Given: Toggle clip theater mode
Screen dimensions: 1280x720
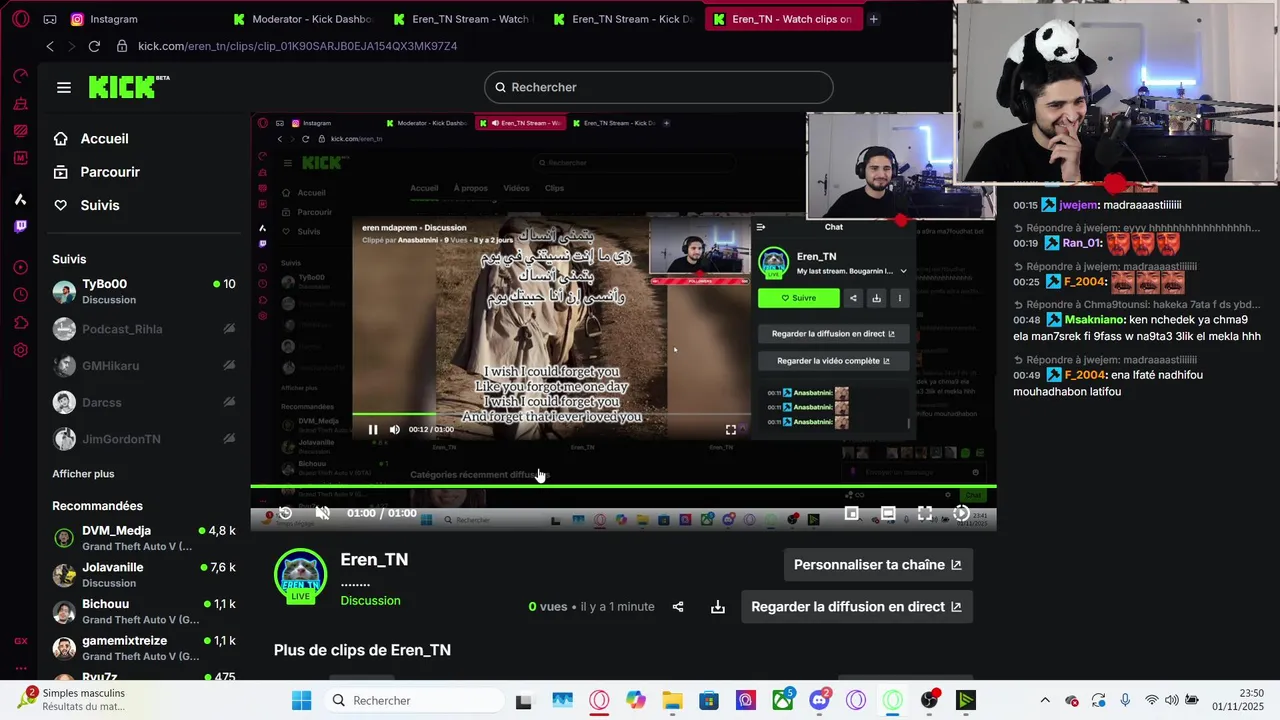Looking at the screenshot, I should [x=888, y=513].
